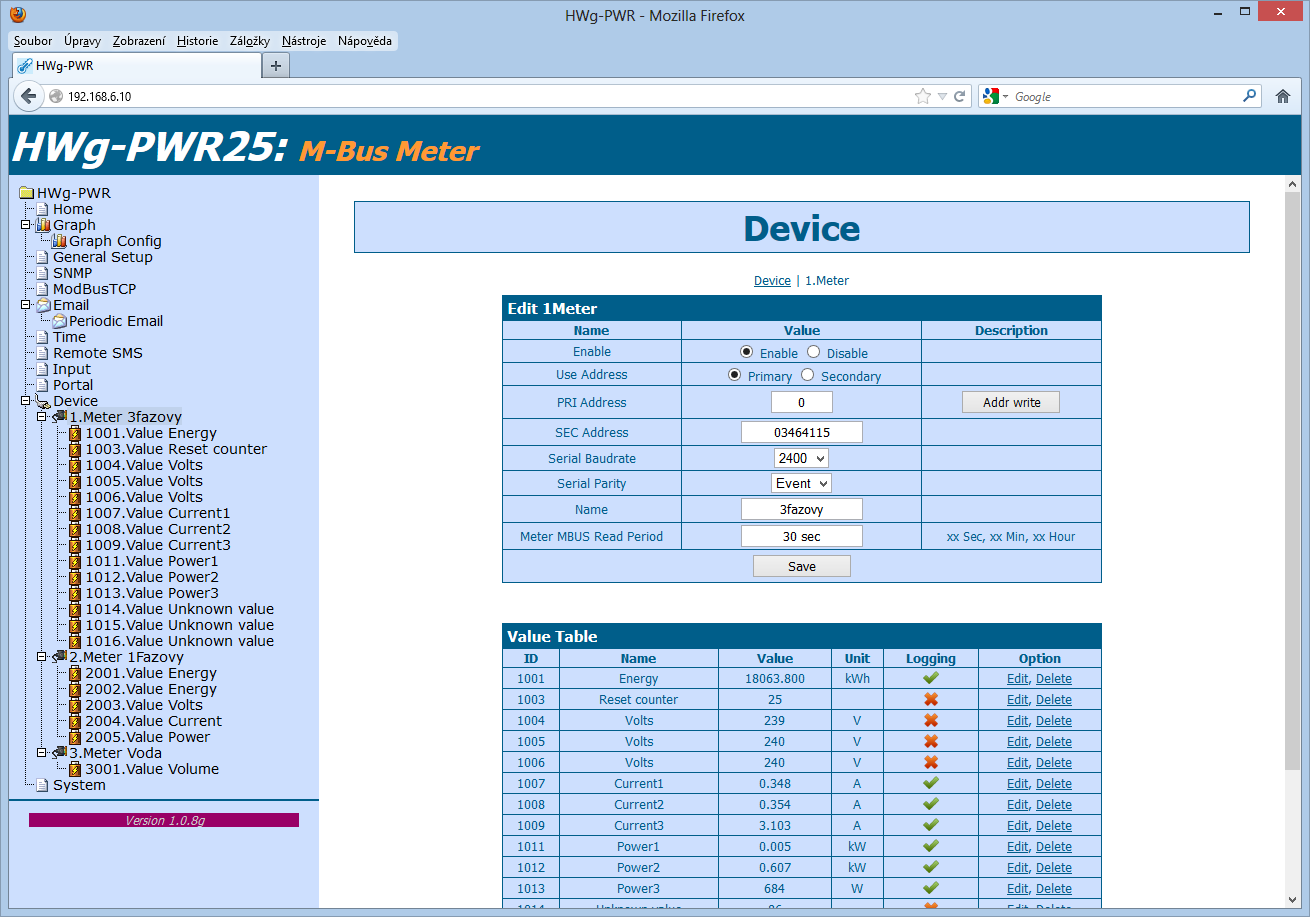The image size is (1310, 917).
Task: Collapse the 3.Meter Voda node
Action: (42, 753)
